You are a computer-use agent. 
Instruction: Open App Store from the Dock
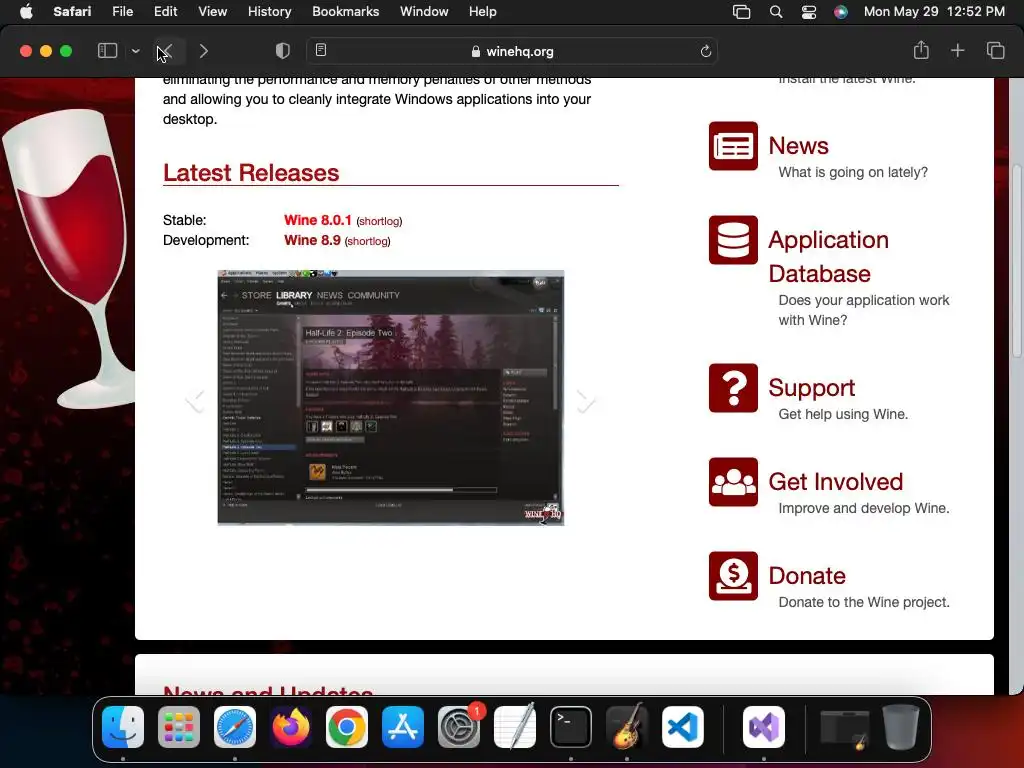click(403, 727)
